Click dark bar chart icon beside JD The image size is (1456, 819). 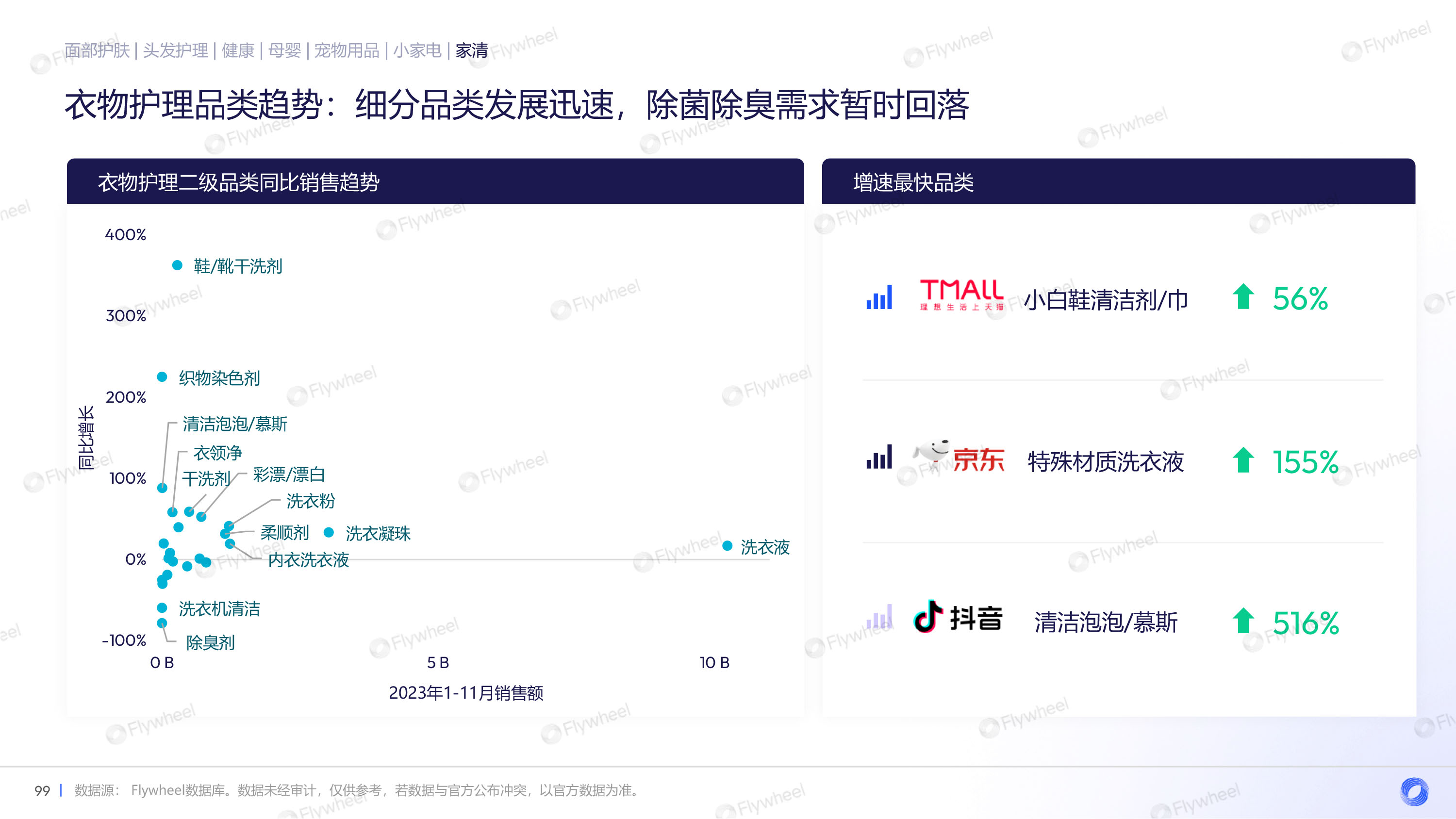tap(879, 457)
